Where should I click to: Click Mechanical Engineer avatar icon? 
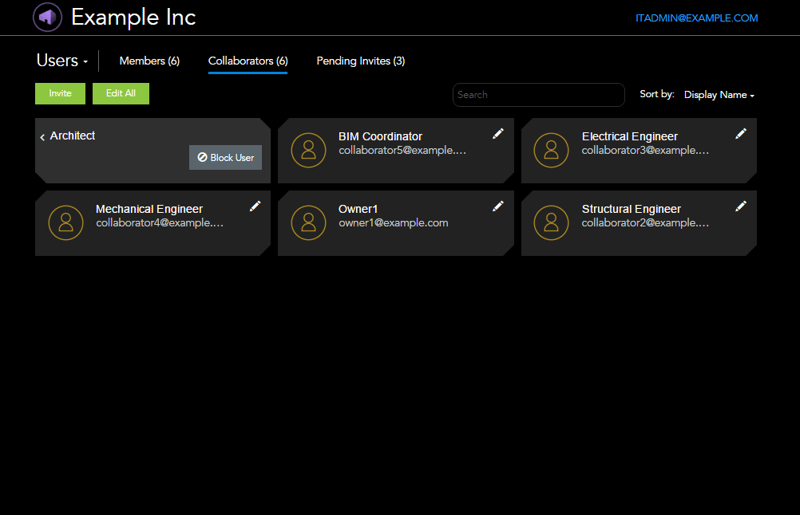click(65, 223)
